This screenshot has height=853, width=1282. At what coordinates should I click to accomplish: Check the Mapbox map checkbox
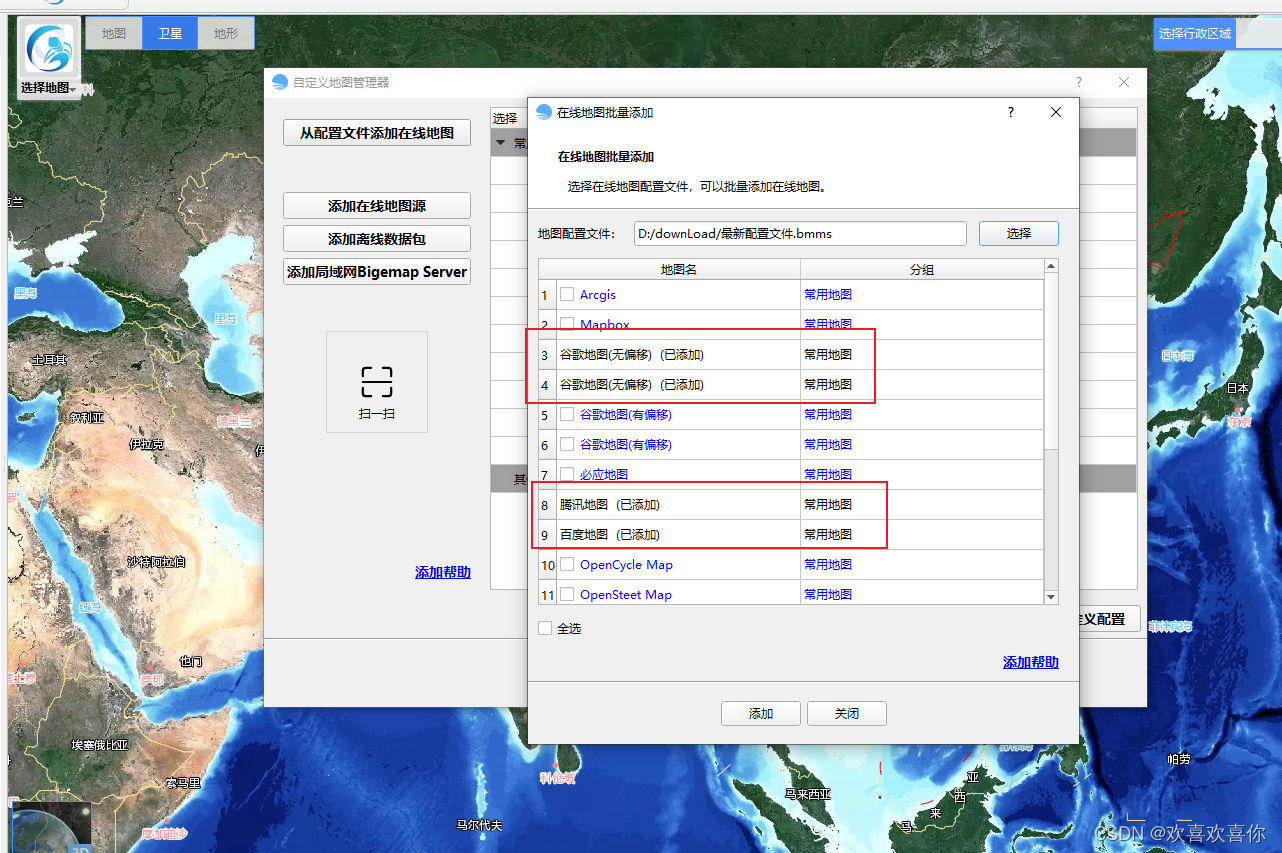click(567, 324)
